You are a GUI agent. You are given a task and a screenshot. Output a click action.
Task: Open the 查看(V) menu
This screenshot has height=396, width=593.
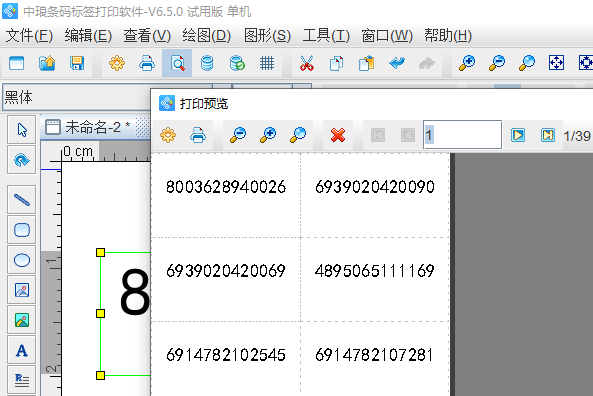click(x=147, y=36)
